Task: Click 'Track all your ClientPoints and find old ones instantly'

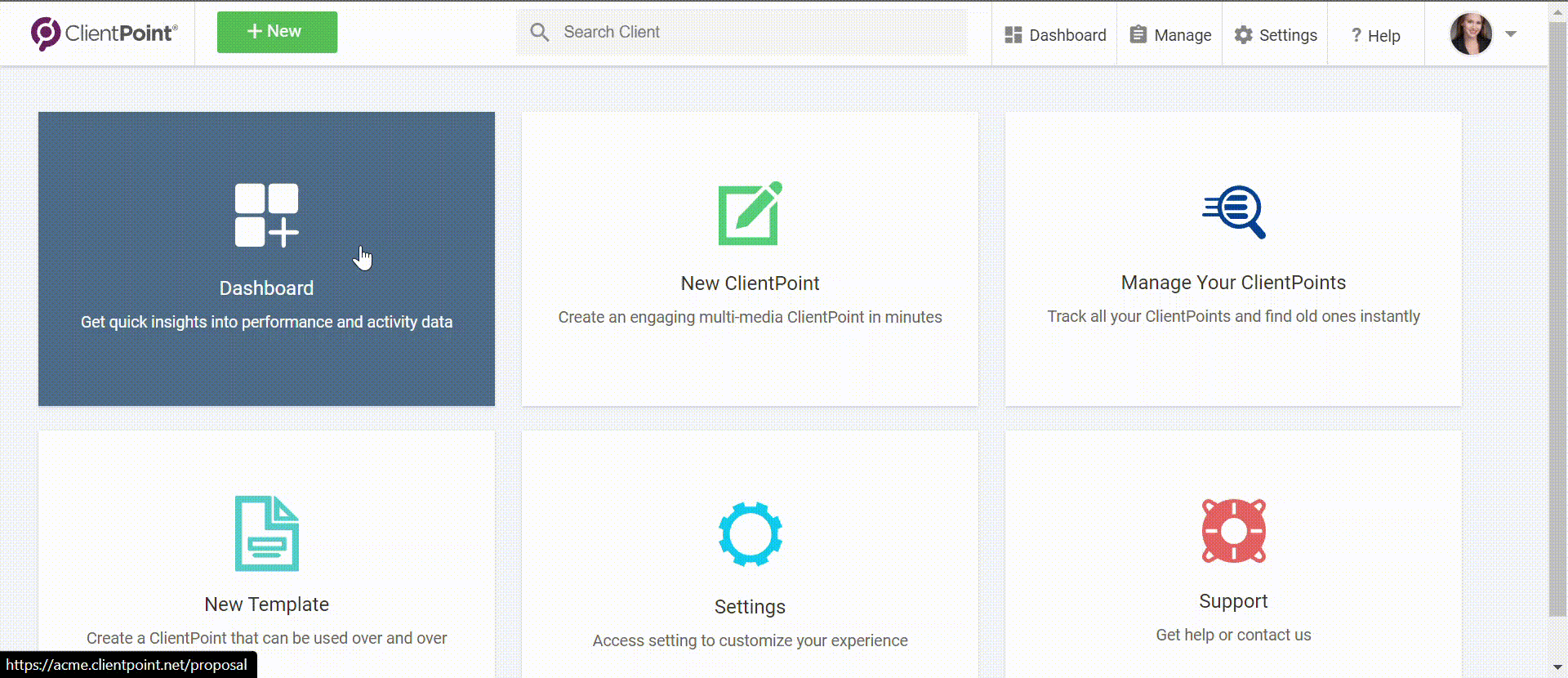Action: [x=1233, y=316]
